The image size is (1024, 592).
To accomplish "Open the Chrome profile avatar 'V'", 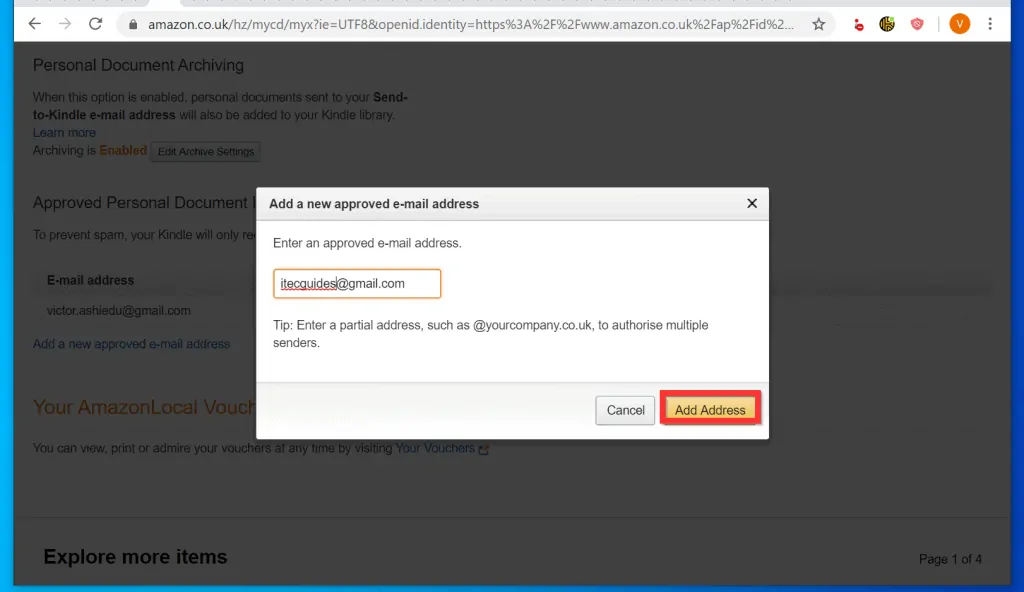I will tap(959, 24).
